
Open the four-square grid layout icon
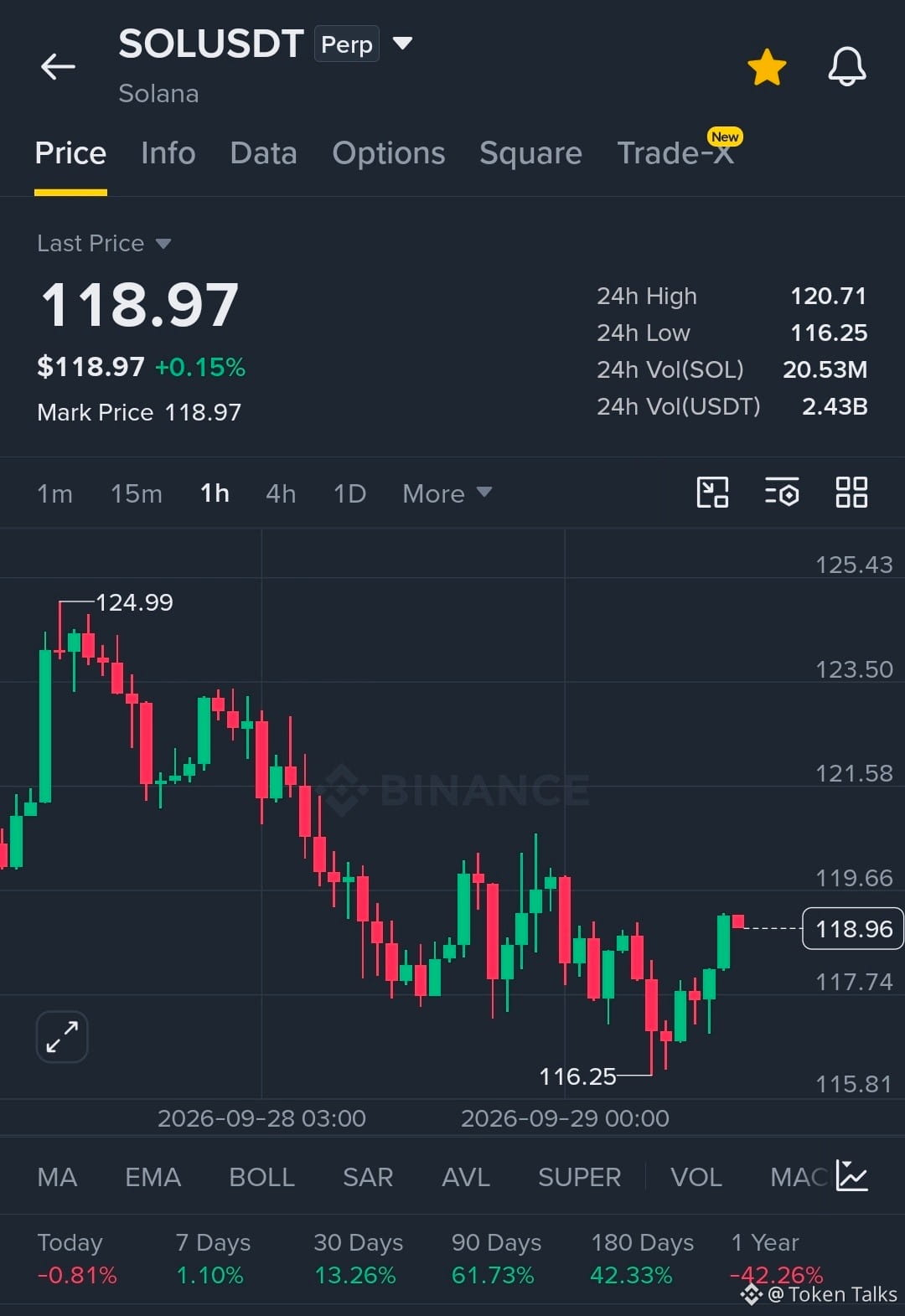851,493
